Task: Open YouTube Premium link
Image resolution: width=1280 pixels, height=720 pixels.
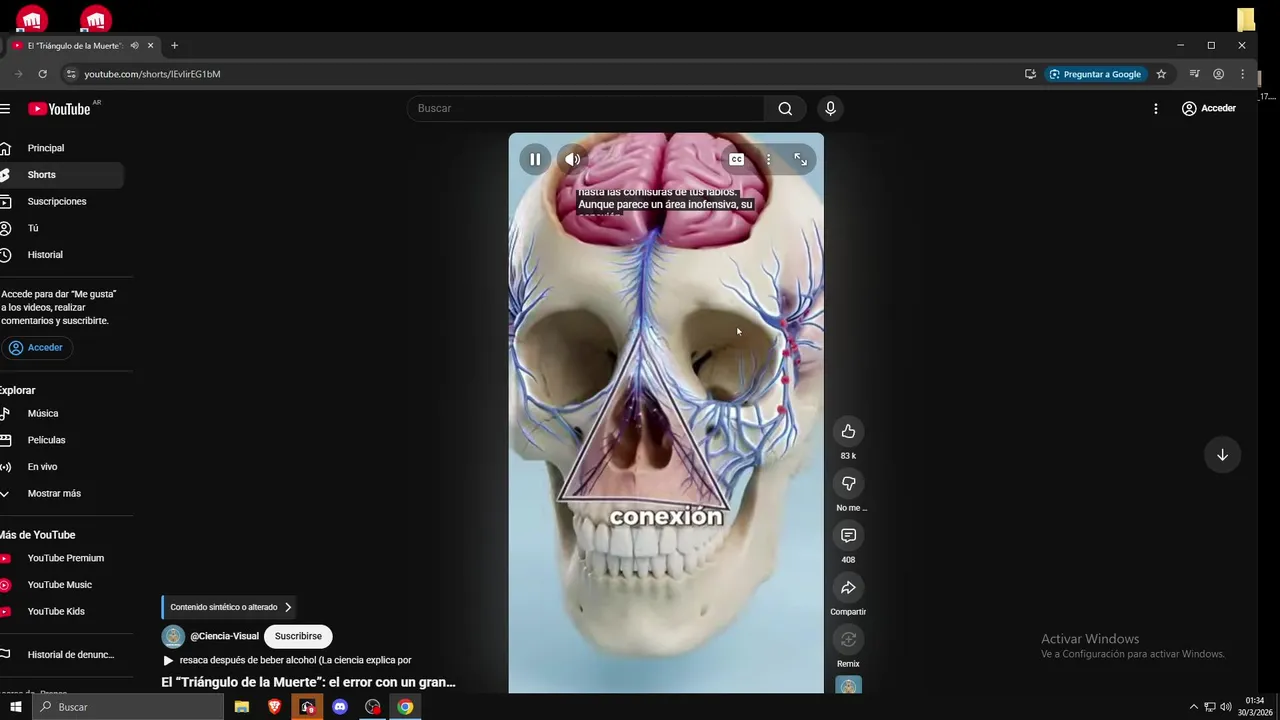Action: click(x=62, y=558)
